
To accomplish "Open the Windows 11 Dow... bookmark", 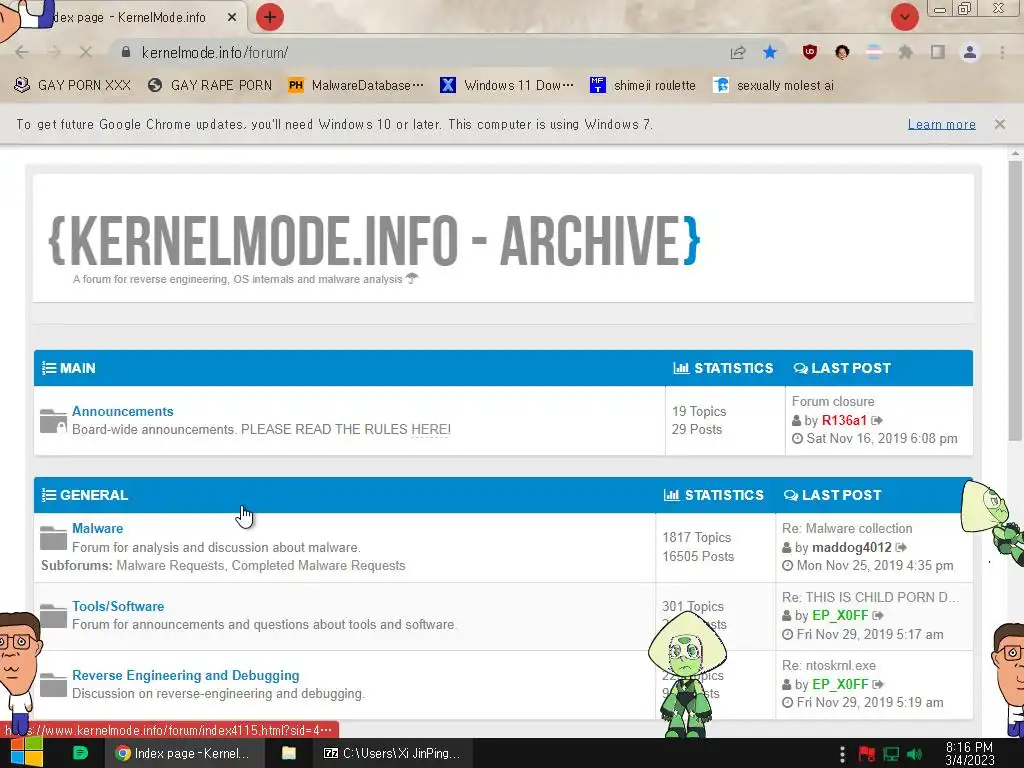I will point(507,86).
